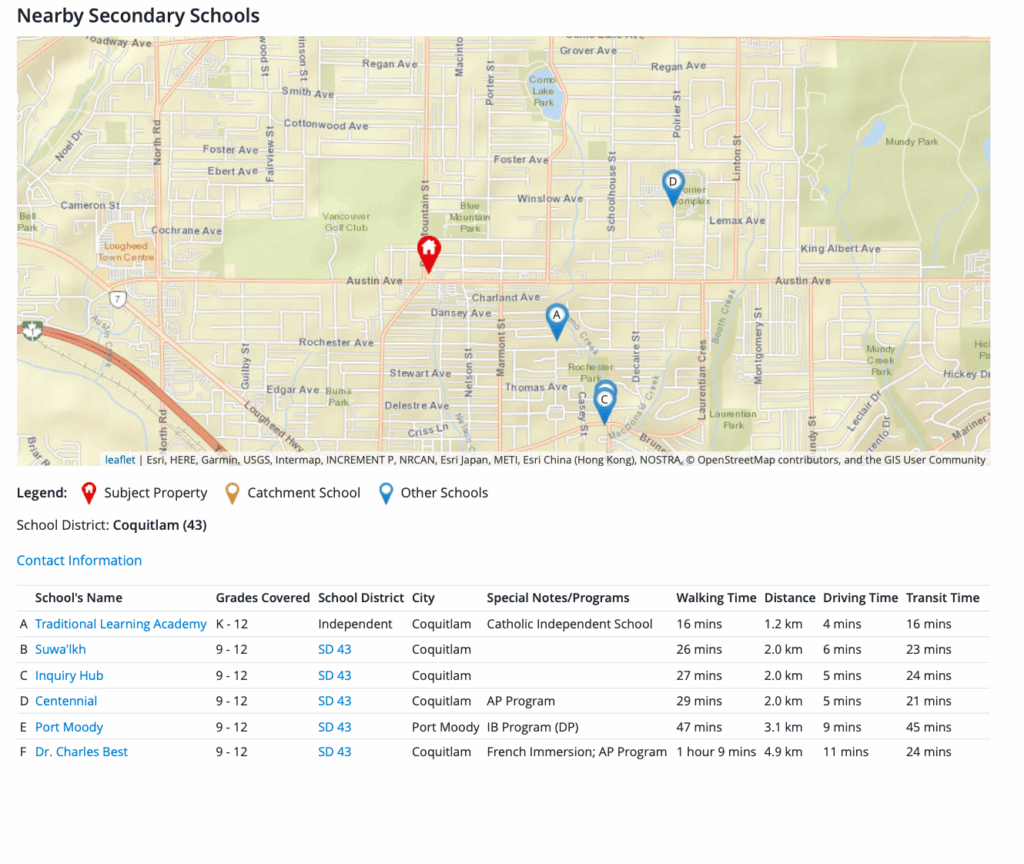This screenshot has height=864, width=1024.
Task: Open the Centennial school link
Action: click(x=66, y=701)
